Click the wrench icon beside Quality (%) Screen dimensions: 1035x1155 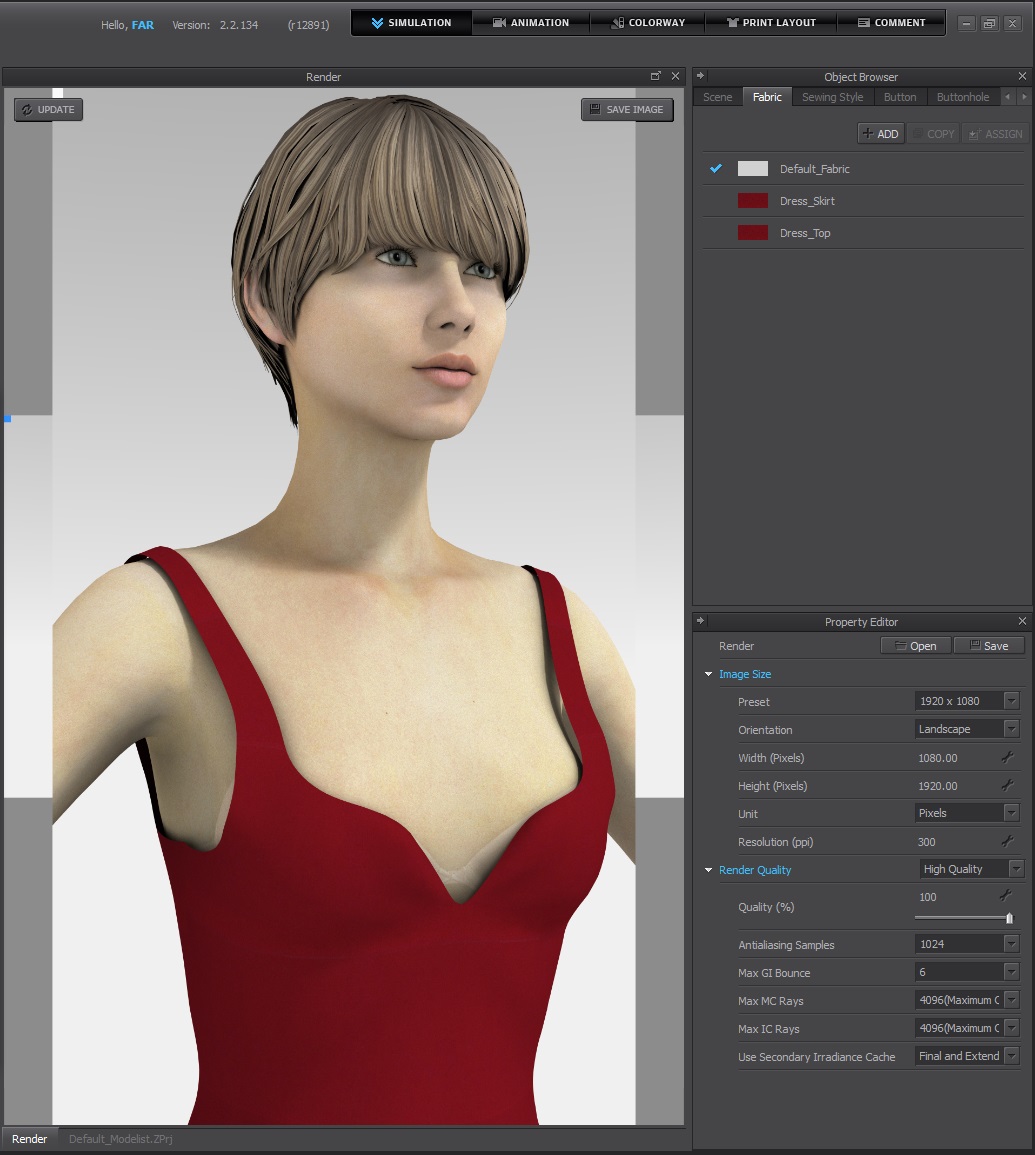(1006, 896)
